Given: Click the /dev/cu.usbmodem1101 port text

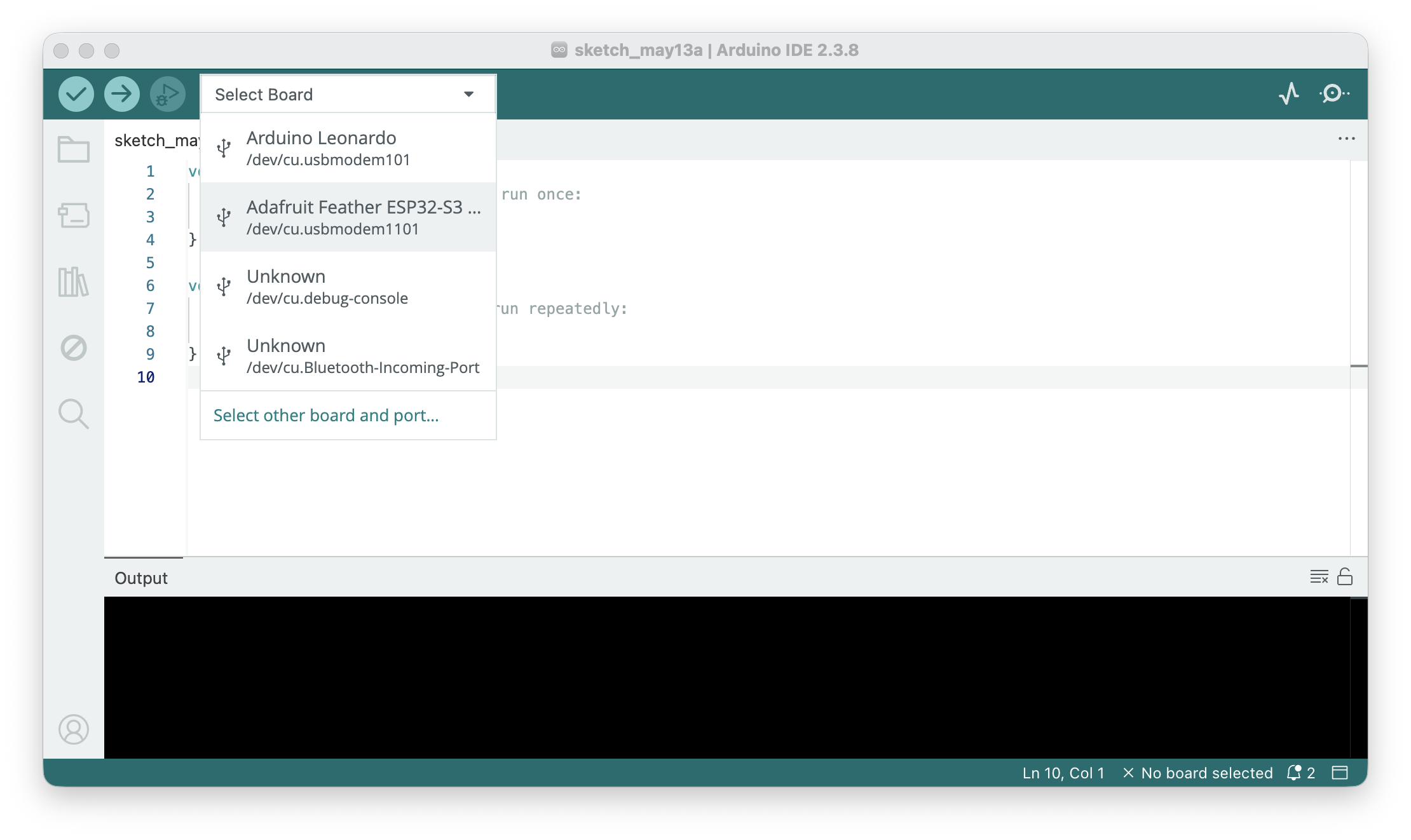Looking at the screenshot, I should (333, 229).
